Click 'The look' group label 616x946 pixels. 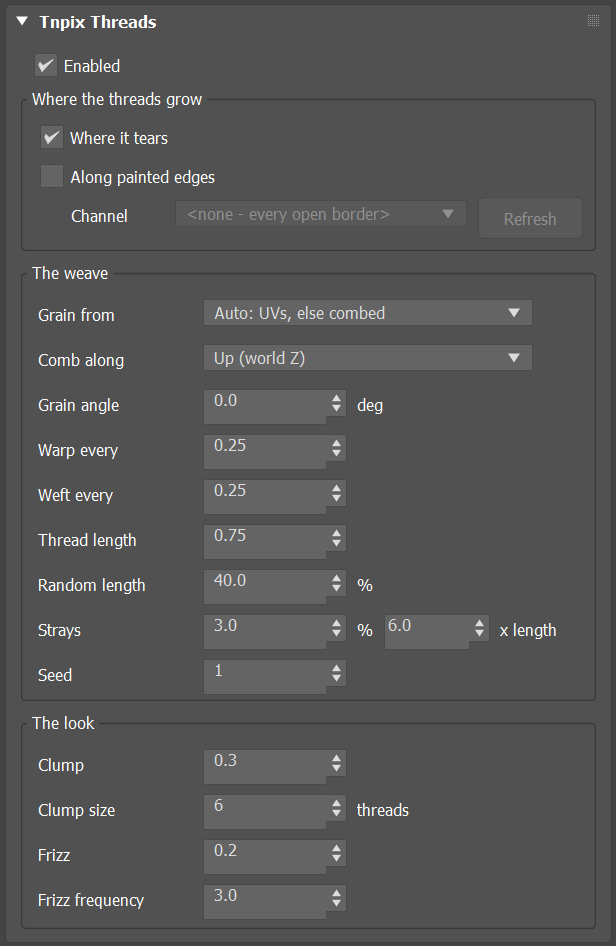coord(63,723)
